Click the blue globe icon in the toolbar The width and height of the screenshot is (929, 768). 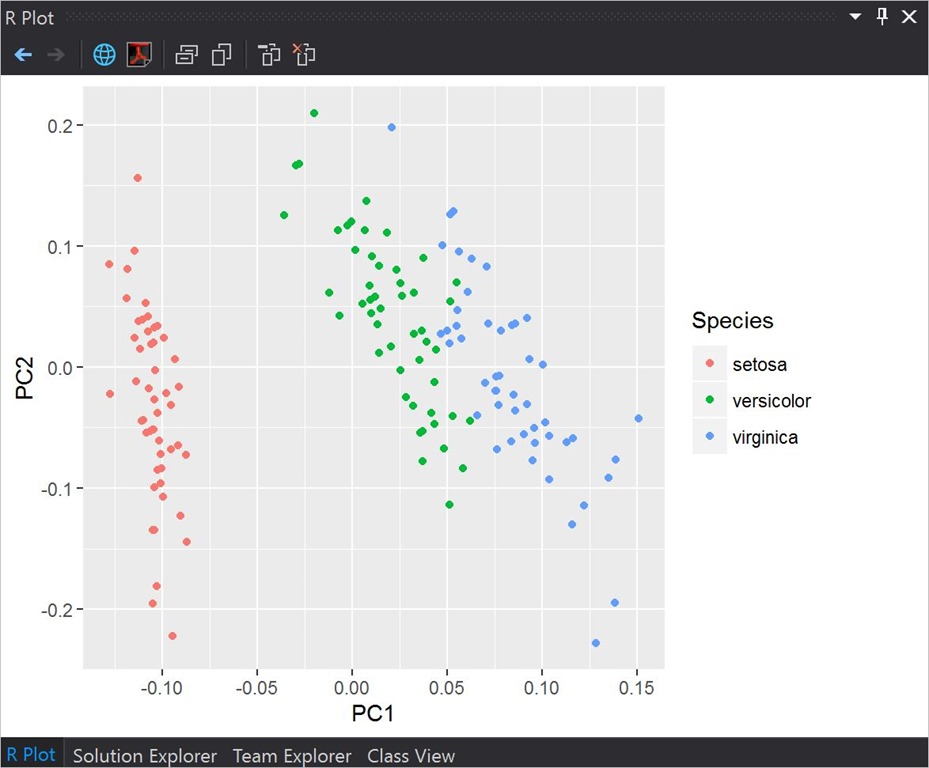104,54
